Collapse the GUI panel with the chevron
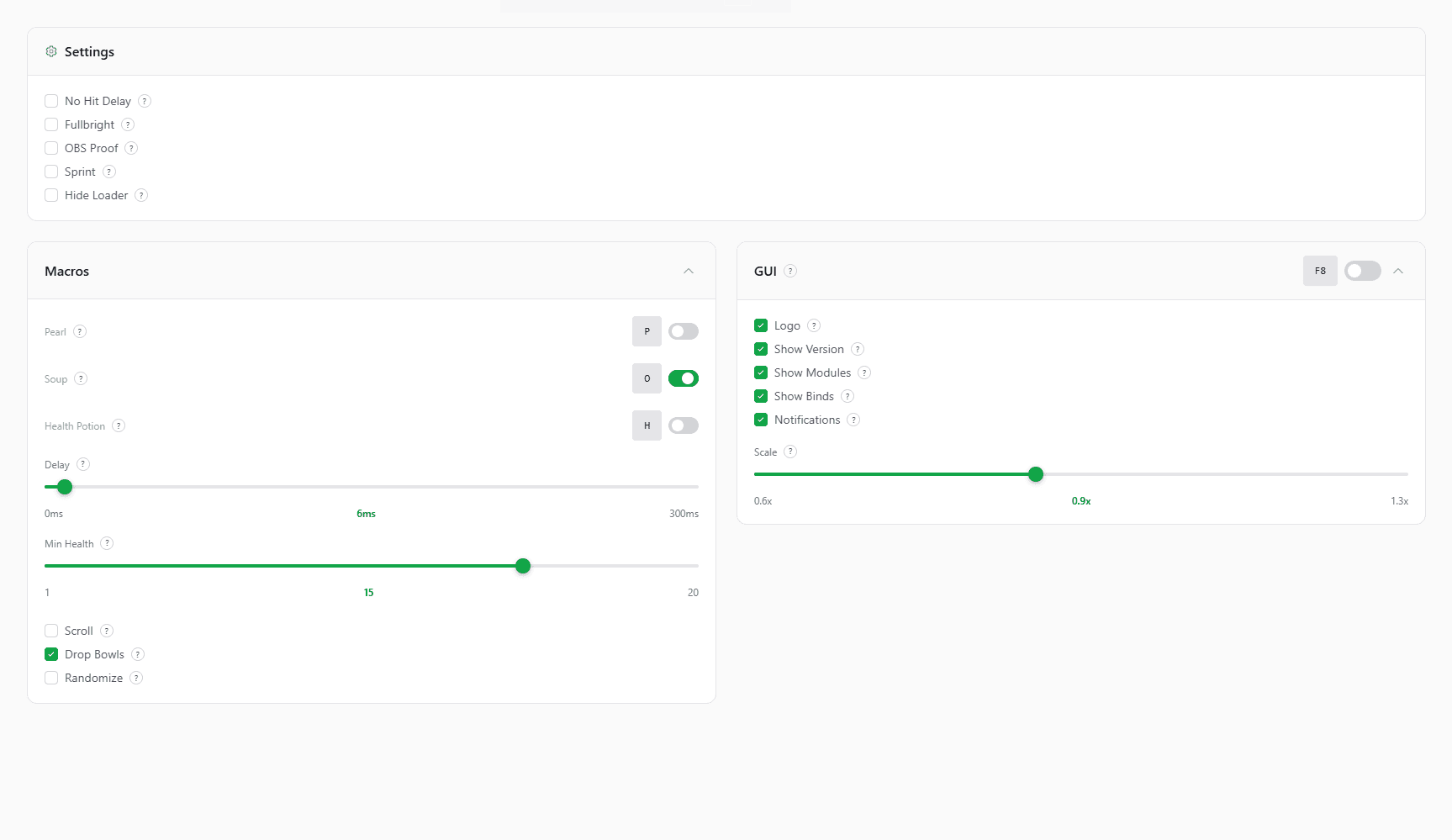 pos(1398,271)
